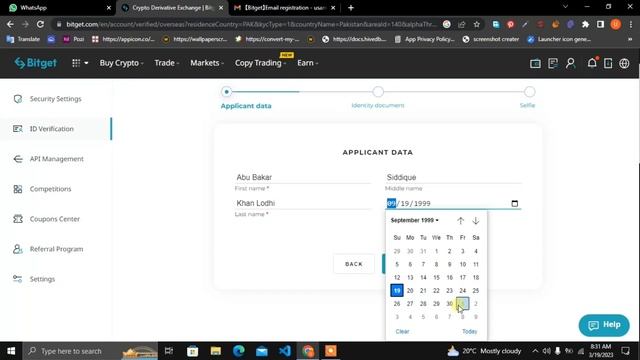The height and width of the screenshot is (360, 640).
Task: Switch to WhatsApp browser tab
Action: tap(59, 8)
